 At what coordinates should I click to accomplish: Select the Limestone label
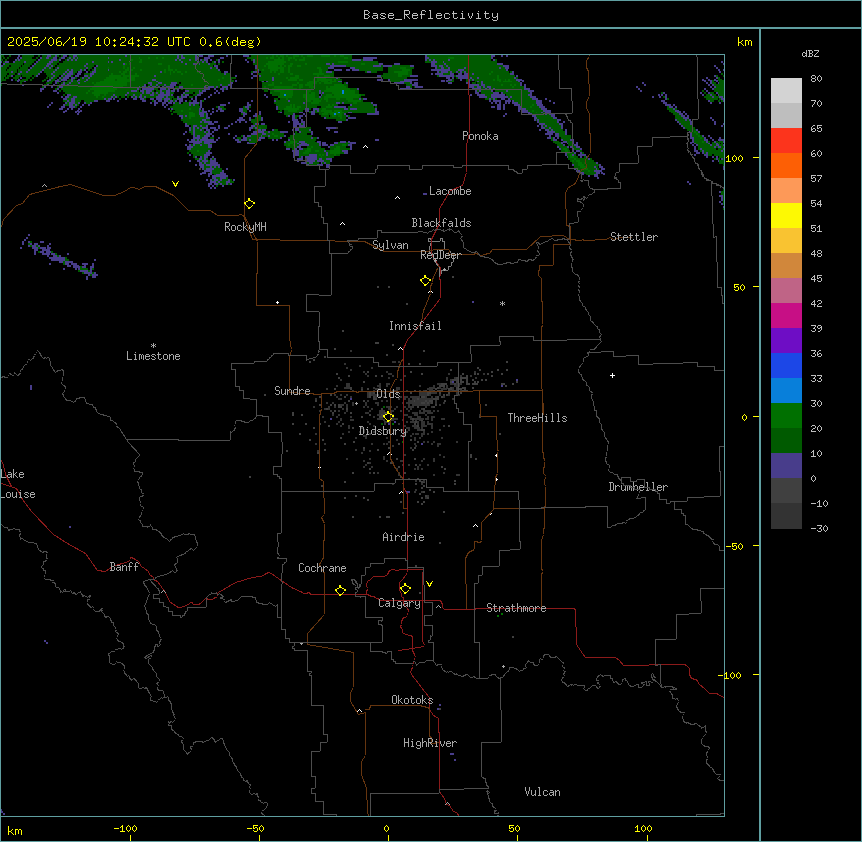(x=153, y=356)
